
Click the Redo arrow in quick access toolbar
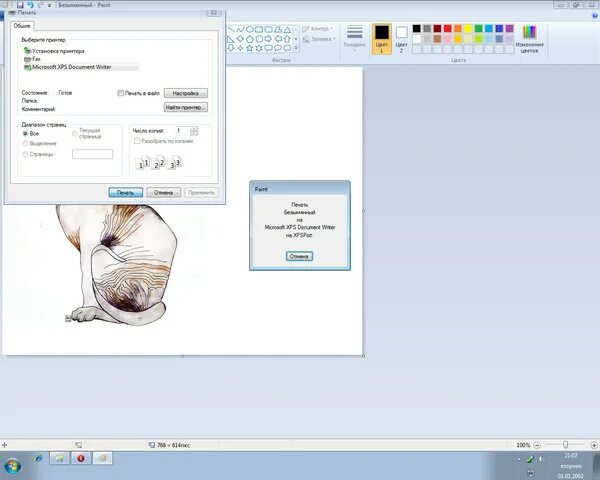coord(41,5)
